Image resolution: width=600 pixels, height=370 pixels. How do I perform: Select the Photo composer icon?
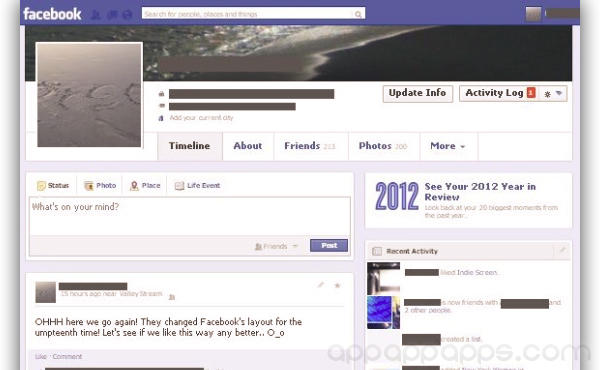pyautogui.click(x=89, y=186)
